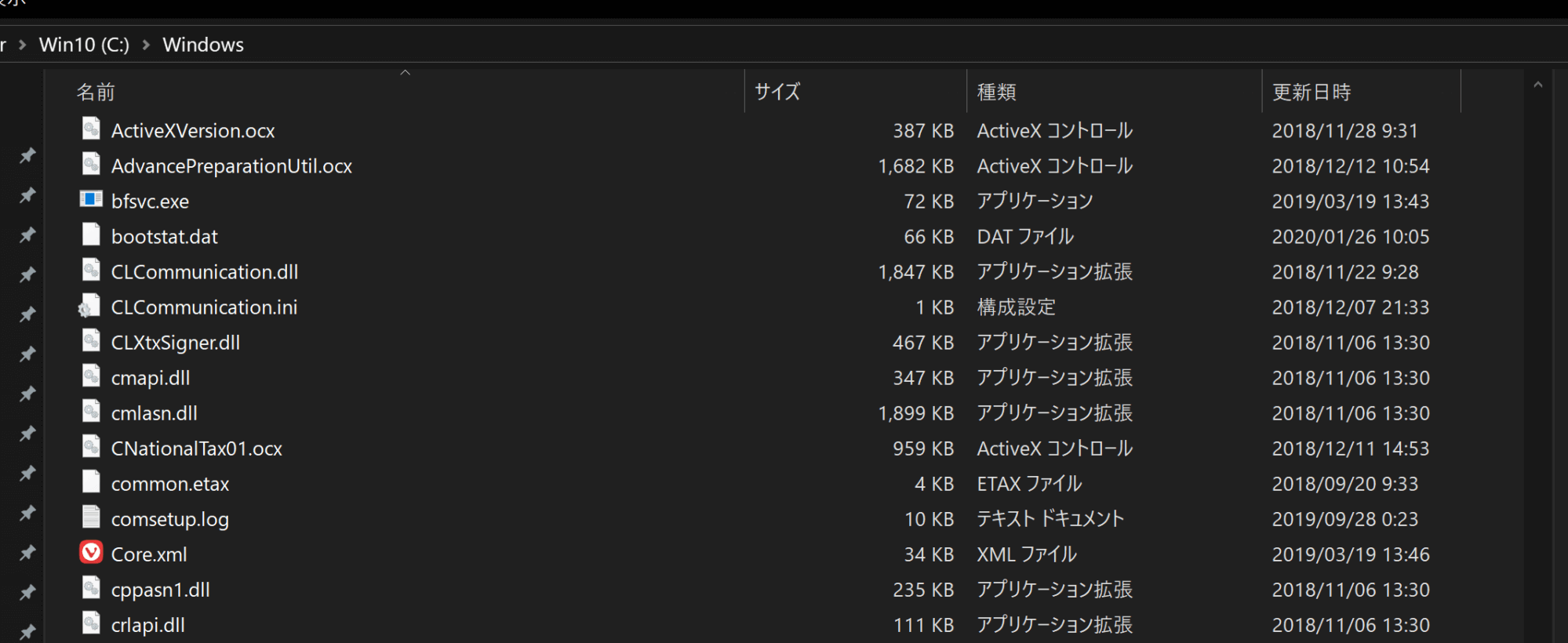Click the 1,847 KB size value

[x=916, y=272]
